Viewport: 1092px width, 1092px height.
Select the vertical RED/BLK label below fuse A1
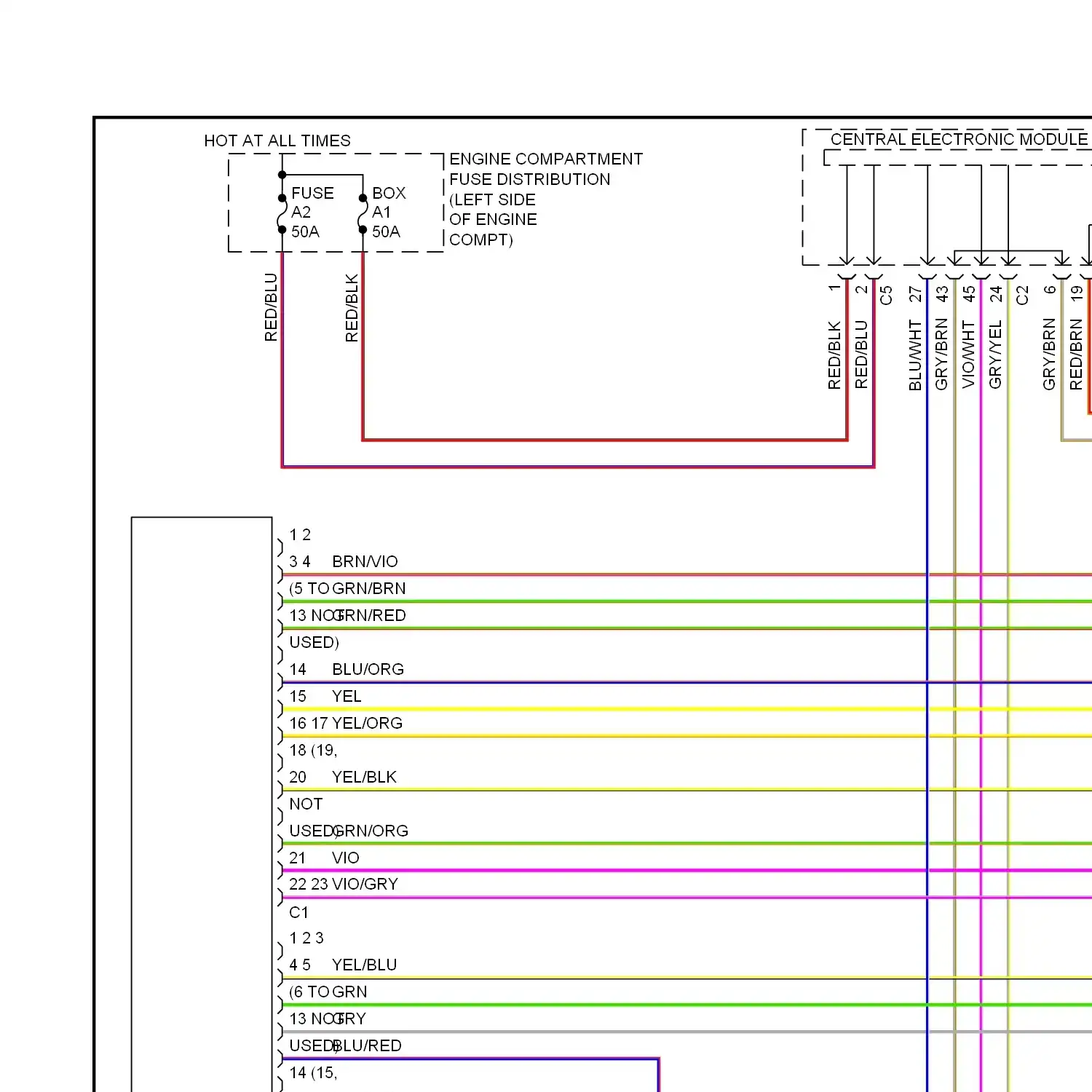coord(352,307)
